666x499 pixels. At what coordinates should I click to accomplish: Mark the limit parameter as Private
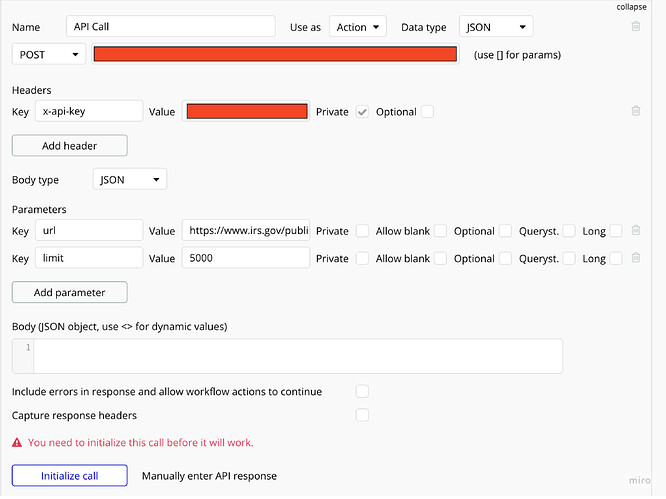click(363, 258)
